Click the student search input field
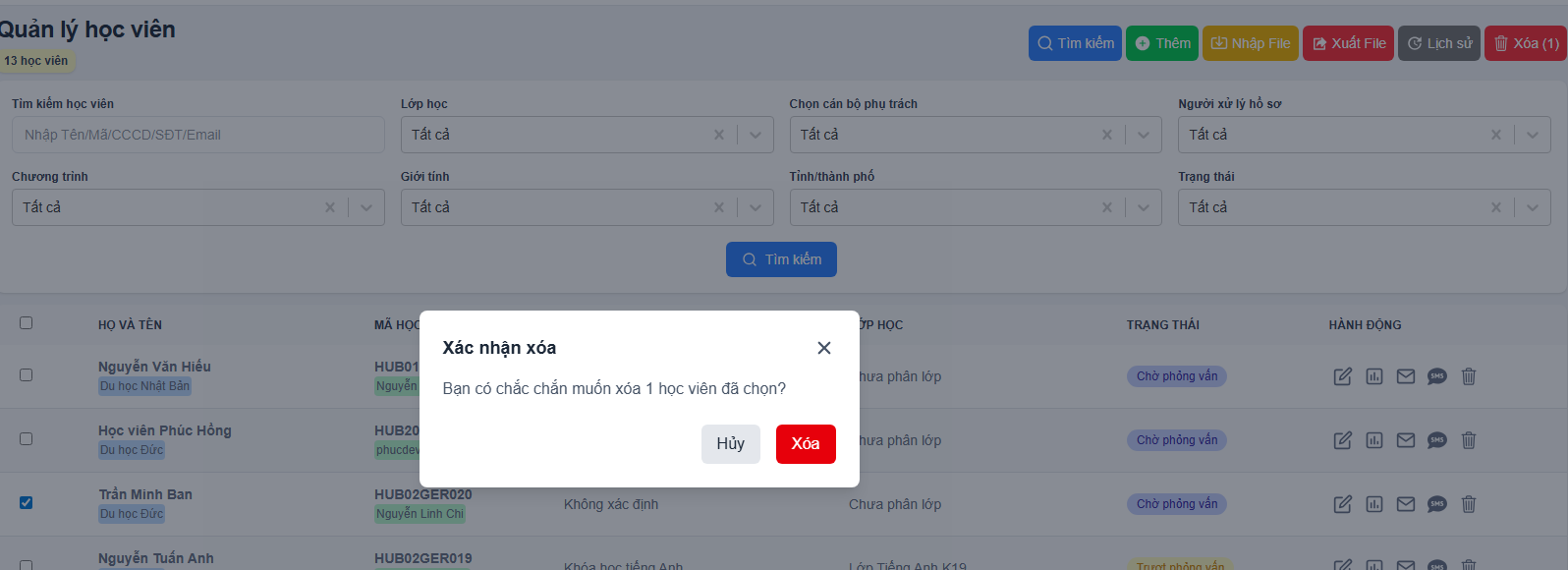This screenshot has width=1568, height=570. click(x=196, y=135)
